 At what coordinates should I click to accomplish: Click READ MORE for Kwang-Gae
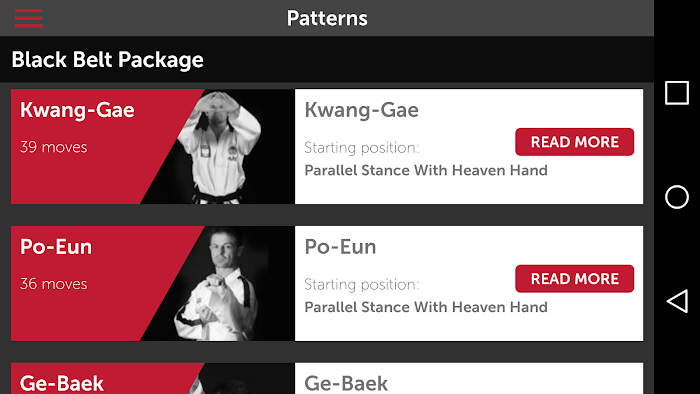pyautogui.click(x=574, y=142)
